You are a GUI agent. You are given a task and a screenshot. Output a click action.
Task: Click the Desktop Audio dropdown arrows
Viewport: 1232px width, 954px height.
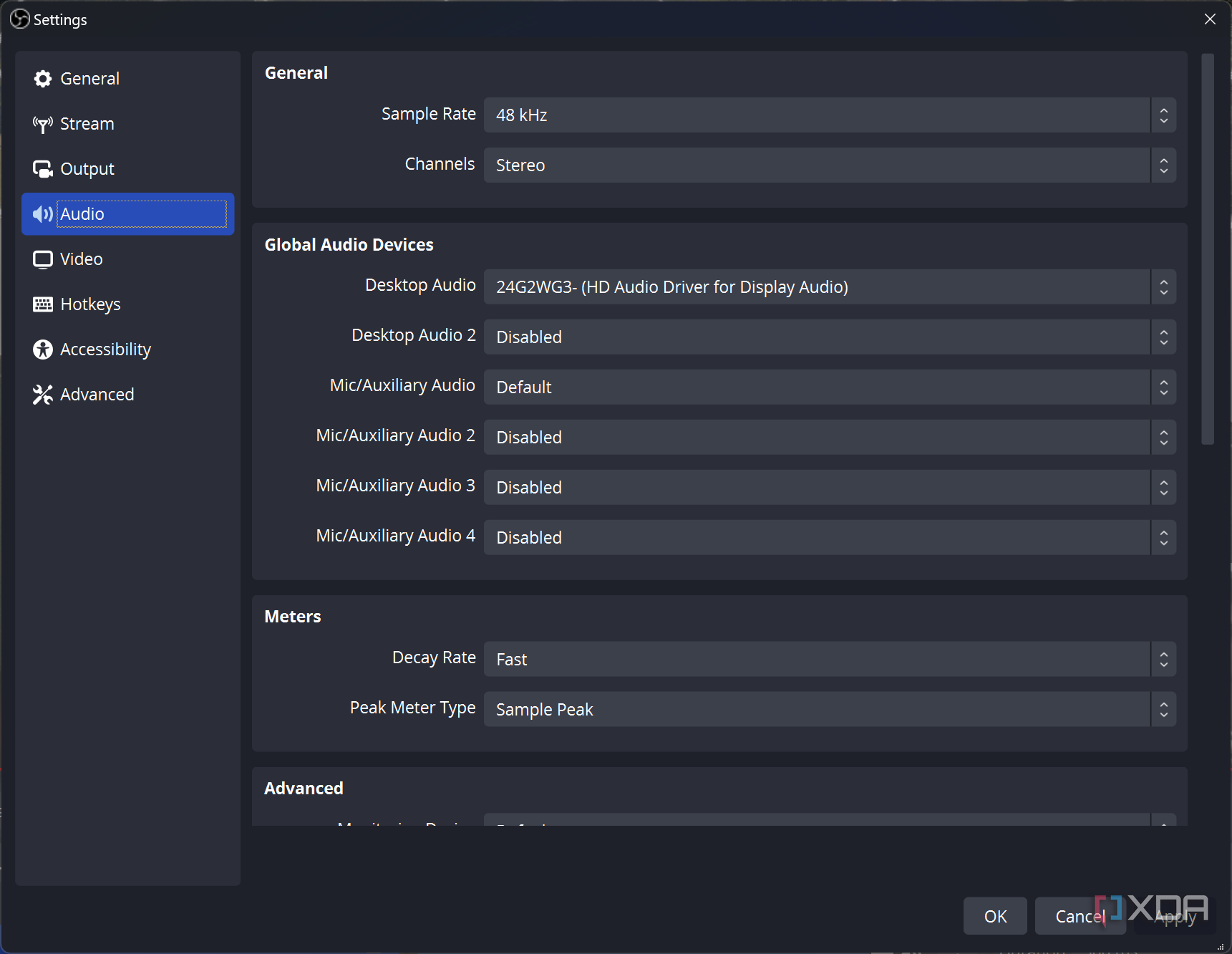(x=1164, y=287)
